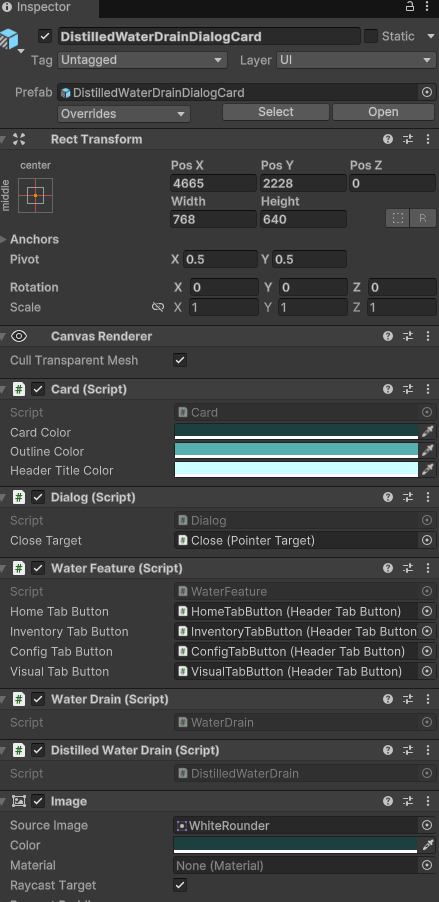Click the Header Title Color swatch
439x902 pixels.
(296, 469)
